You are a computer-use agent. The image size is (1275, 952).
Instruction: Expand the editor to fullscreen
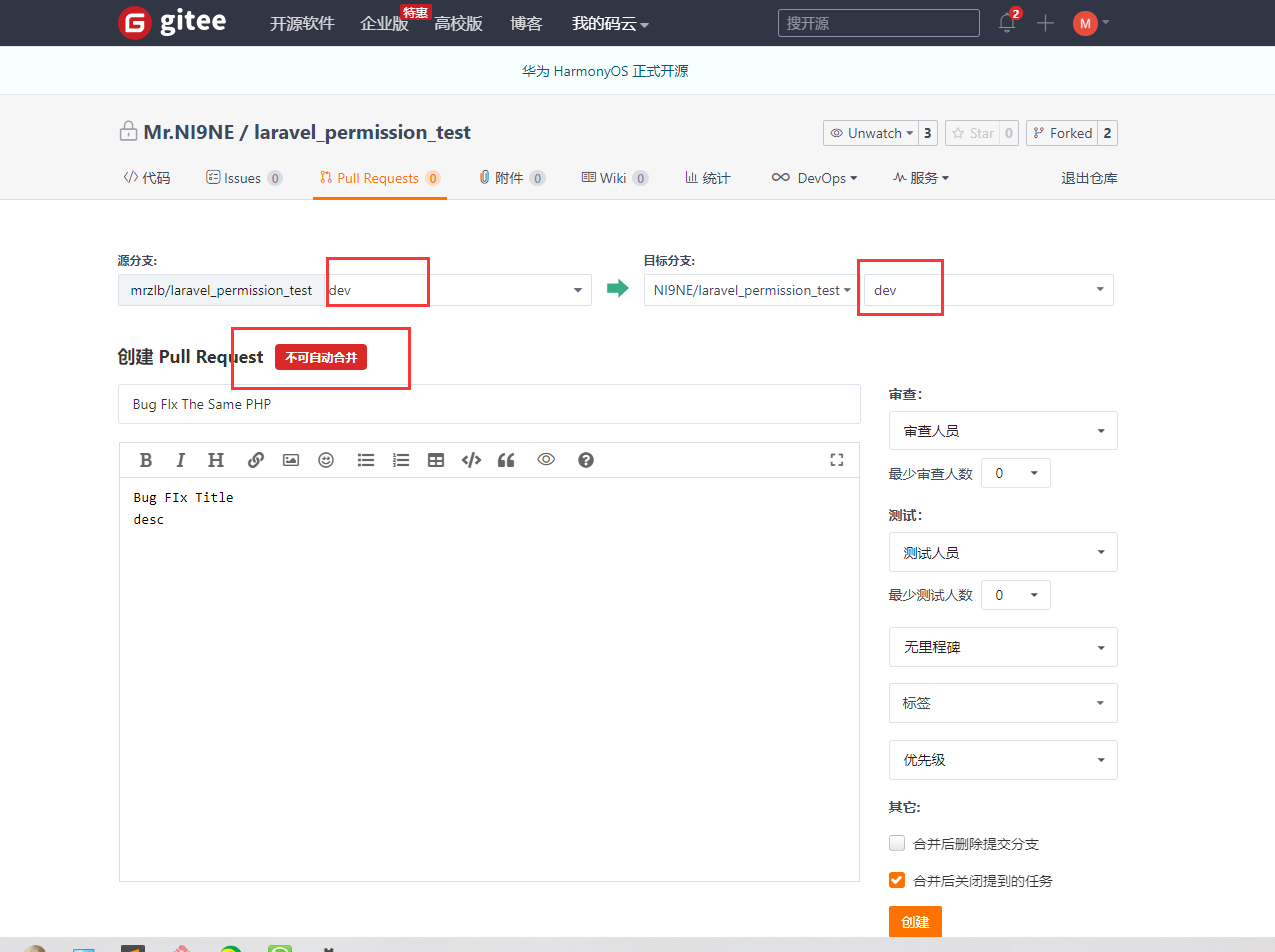point(837,460)
